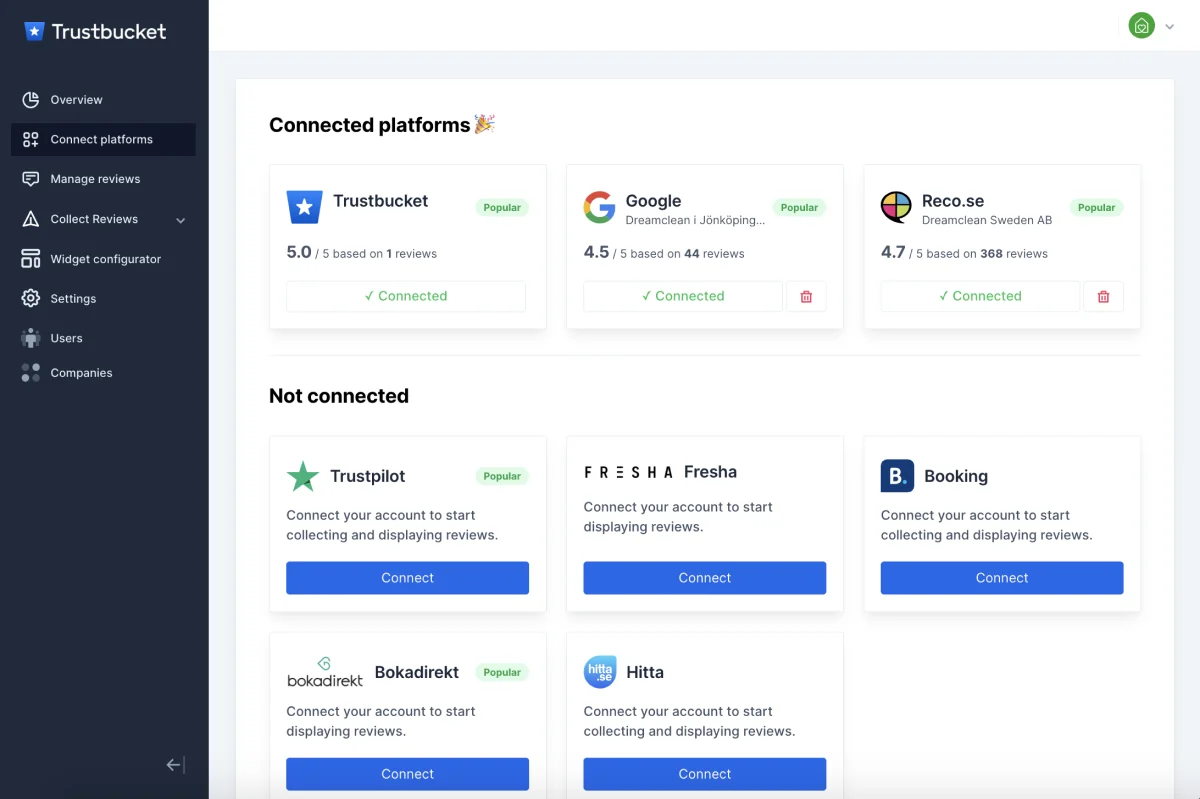Connect the Fresha platform
Viewport: 1200px width, 799px height.
pyautogui.click(x=705, y=578)
